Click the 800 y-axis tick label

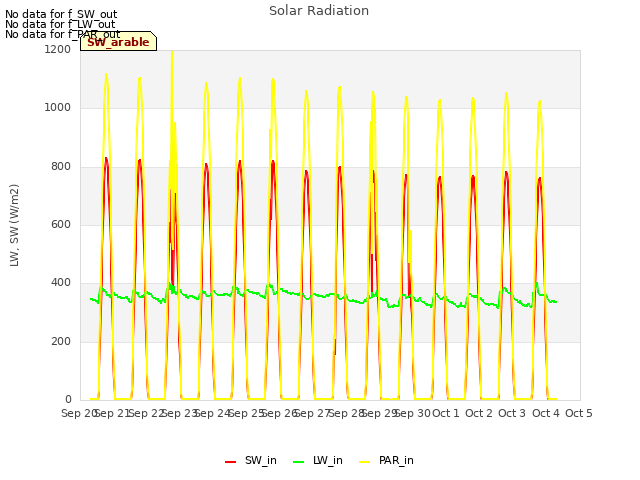click(61, 167)
